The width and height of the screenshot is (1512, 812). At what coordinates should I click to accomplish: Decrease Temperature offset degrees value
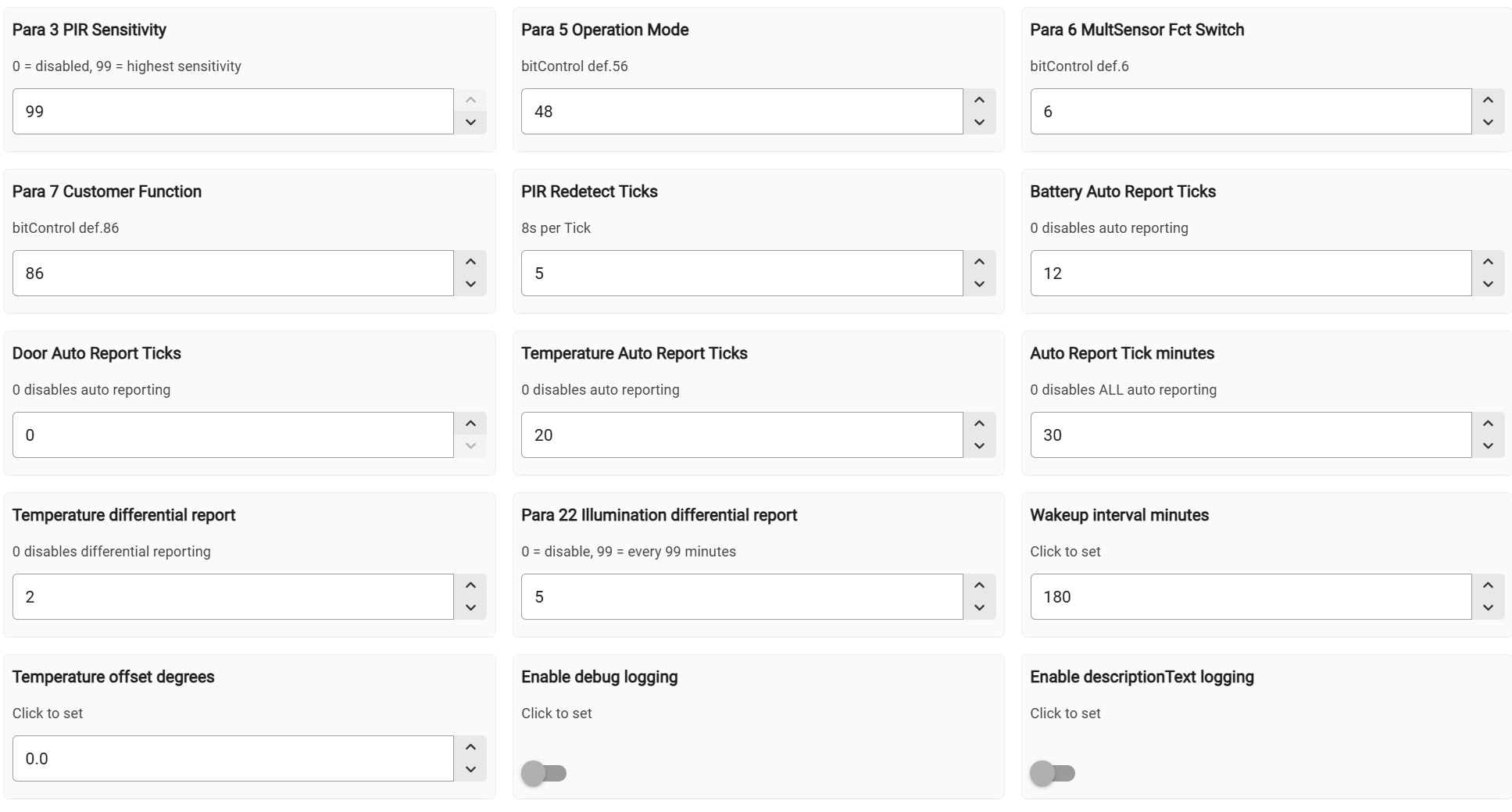[470, 770]
